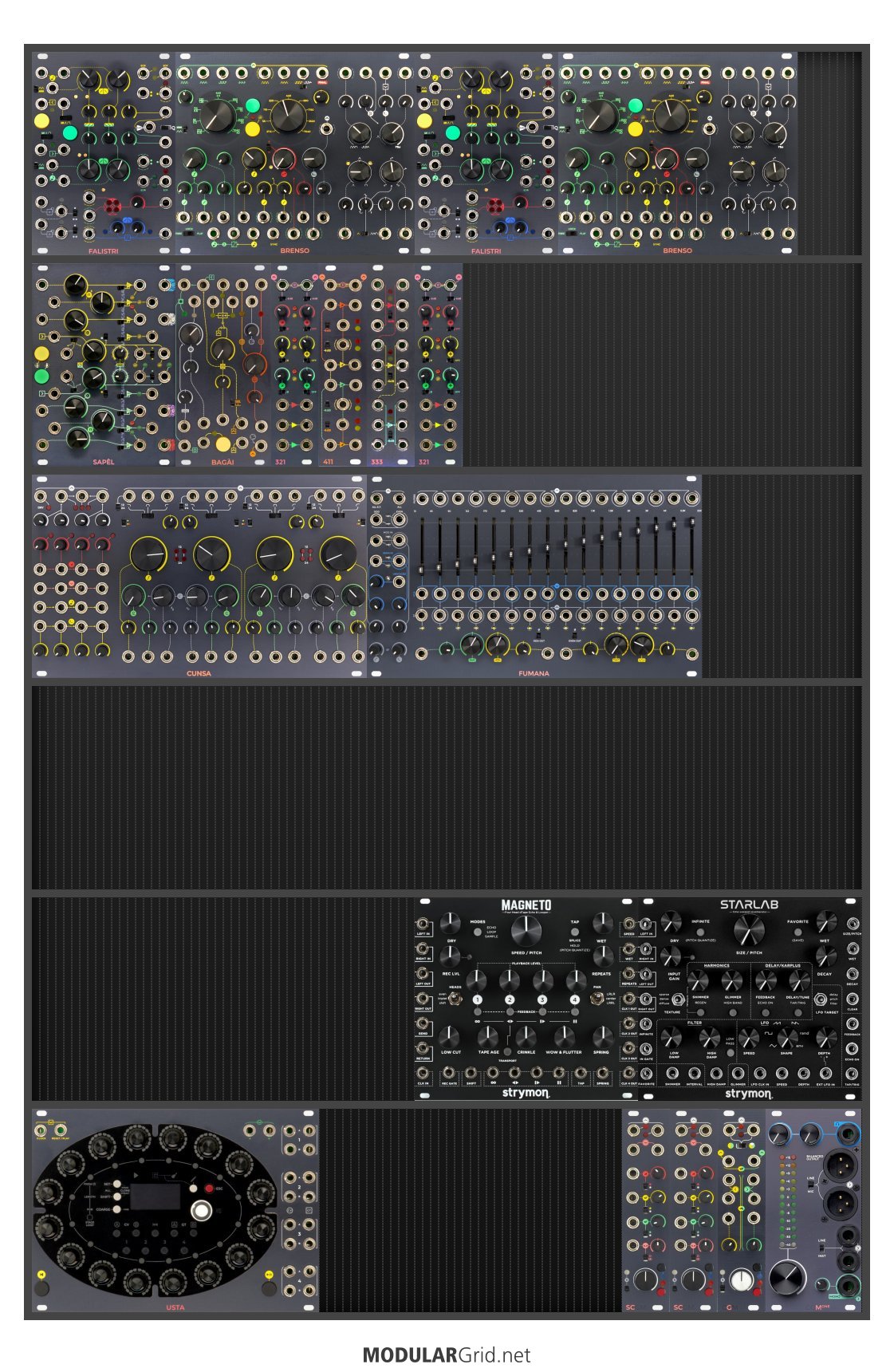
Task: Click the DECAY knob on Starlab
Action: point(825,956)
